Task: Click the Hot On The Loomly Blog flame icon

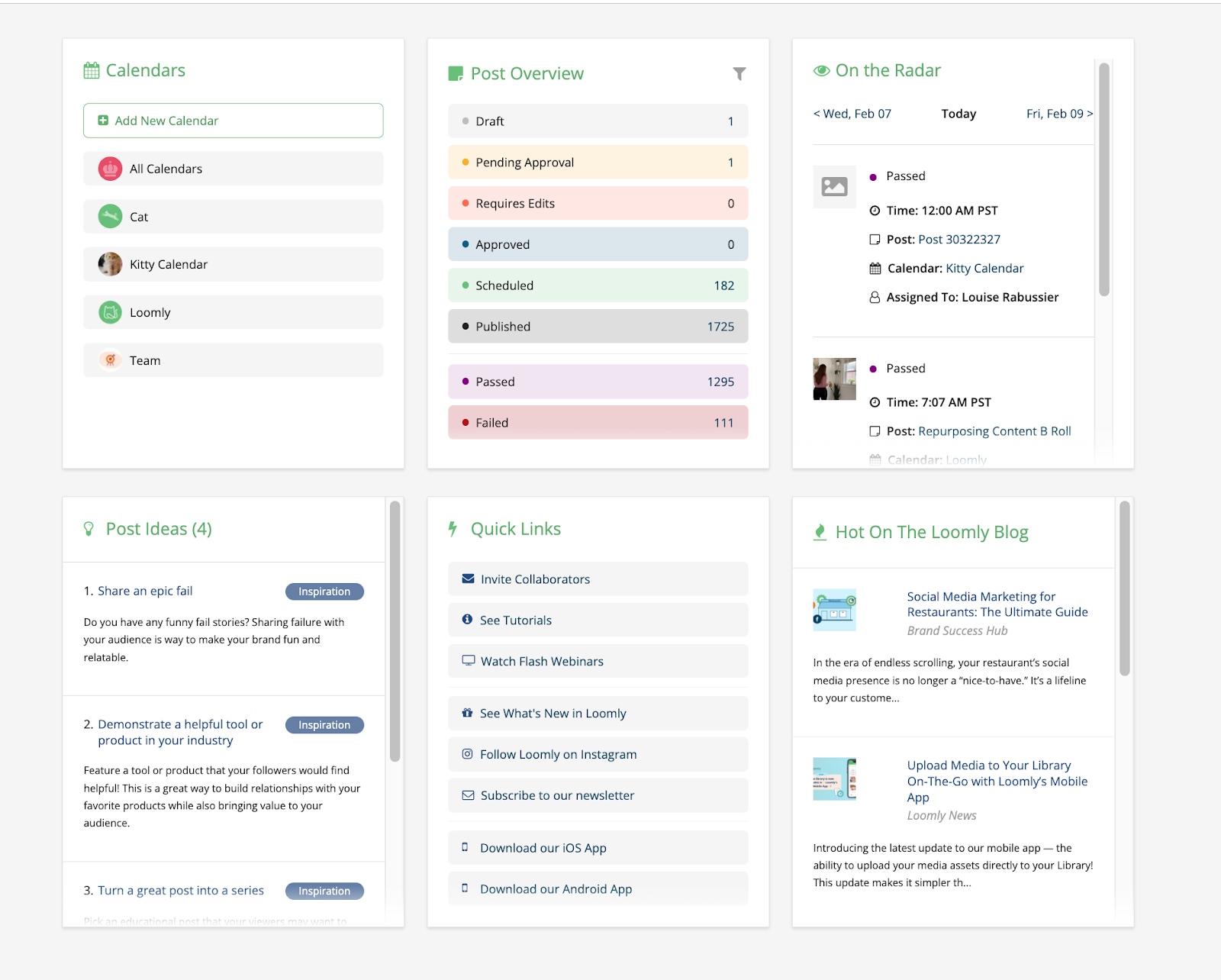Action: pos(820,532)
